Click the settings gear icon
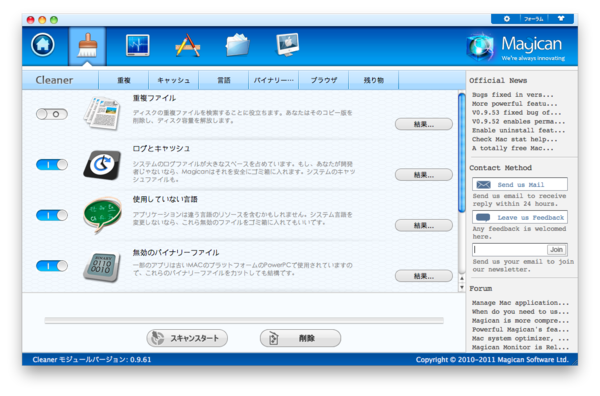The width and height of the screenshot is (600, 396). tap(507, 19)
